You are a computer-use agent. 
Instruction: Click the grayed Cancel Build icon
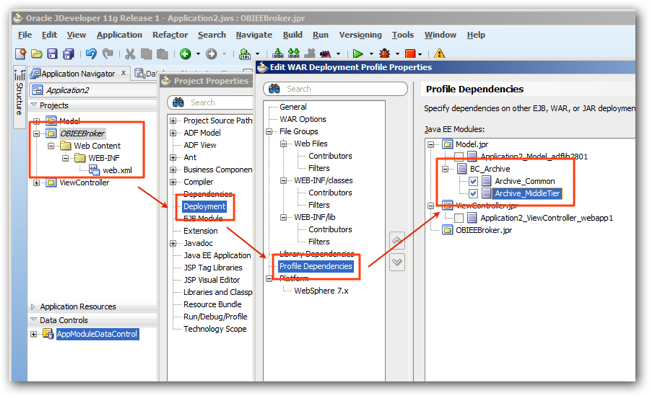309,53
